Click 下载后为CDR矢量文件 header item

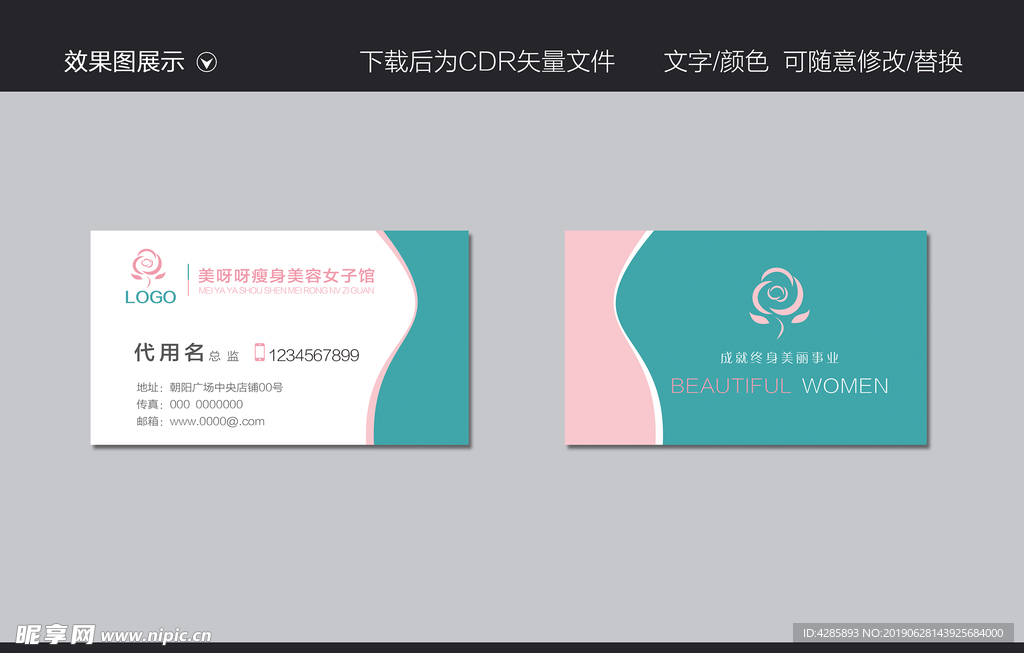(491, 62)
